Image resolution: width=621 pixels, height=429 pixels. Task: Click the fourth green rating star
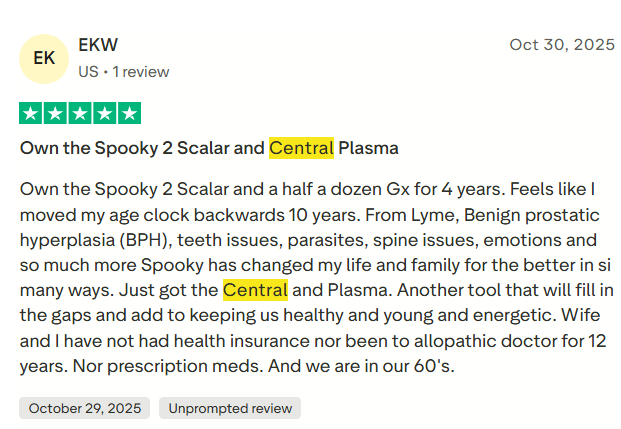click(x=105, y=113)
